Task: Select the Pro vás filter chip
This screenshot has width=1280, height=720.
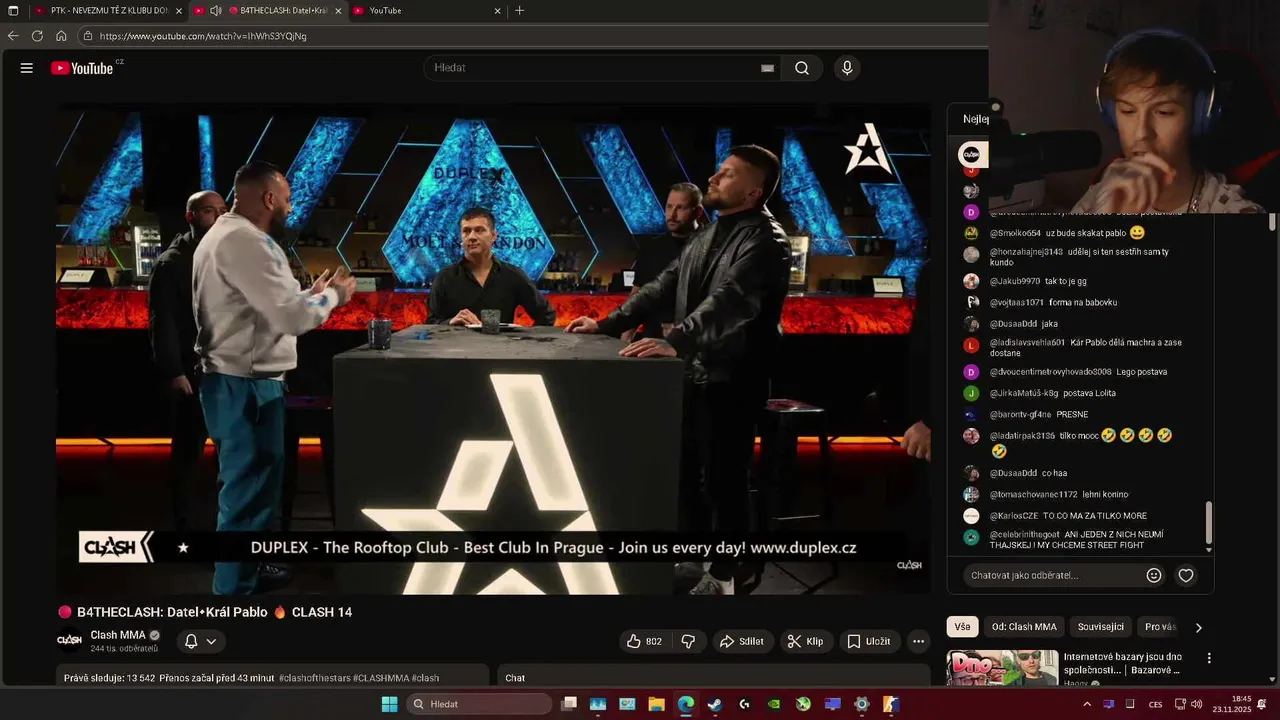Action: coord(1160,627)
